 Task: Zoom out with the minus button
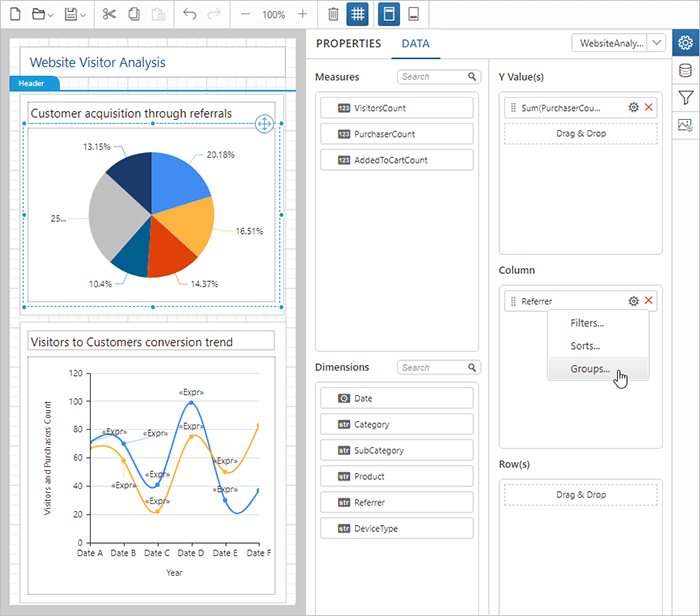coord(246,14)
